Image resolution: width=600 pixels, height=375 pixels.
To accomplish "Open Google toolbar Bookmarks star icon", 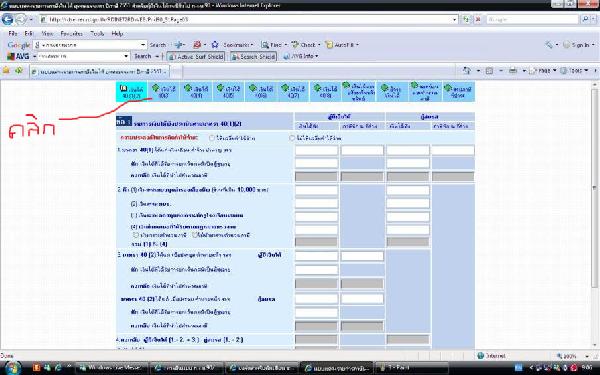I will 215,45.
